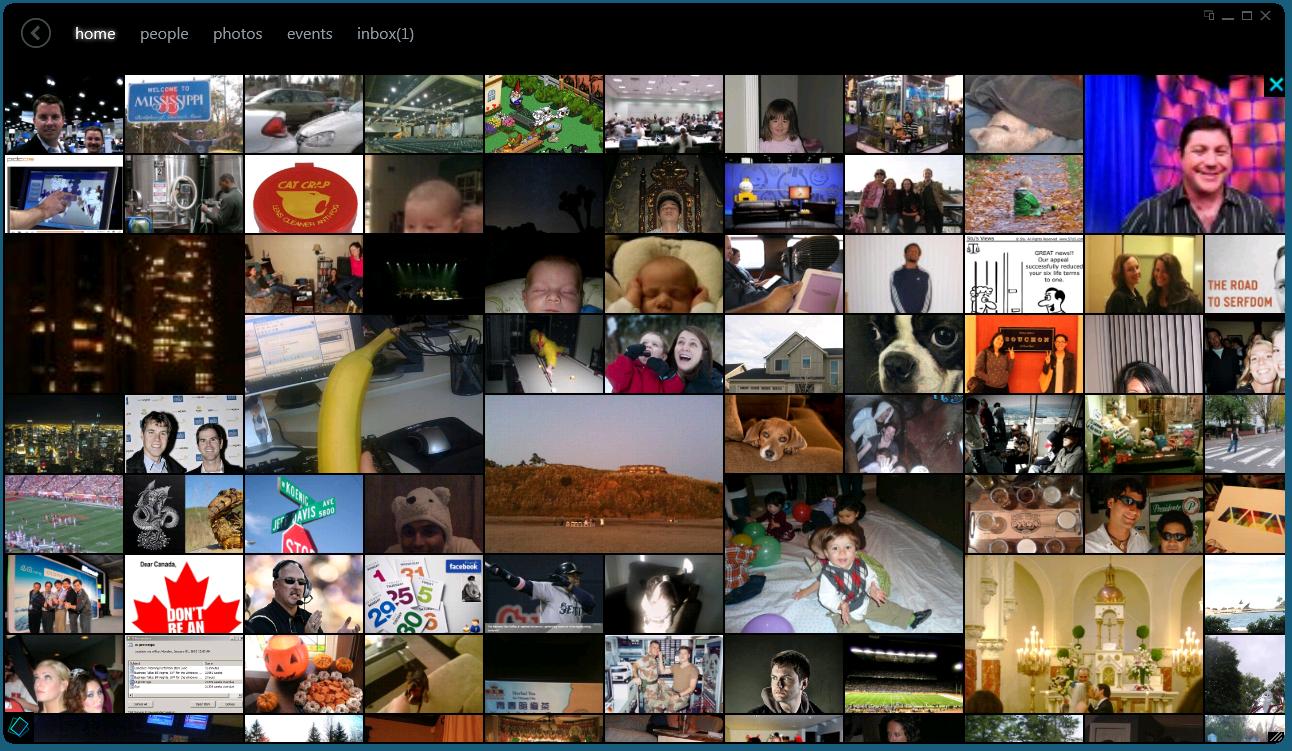Image resolution: width=1292 pixels, height=751 pixels.
Task: Open the beagle lying on couch photo
Action: pyautogui.click(x=784, y=434)
